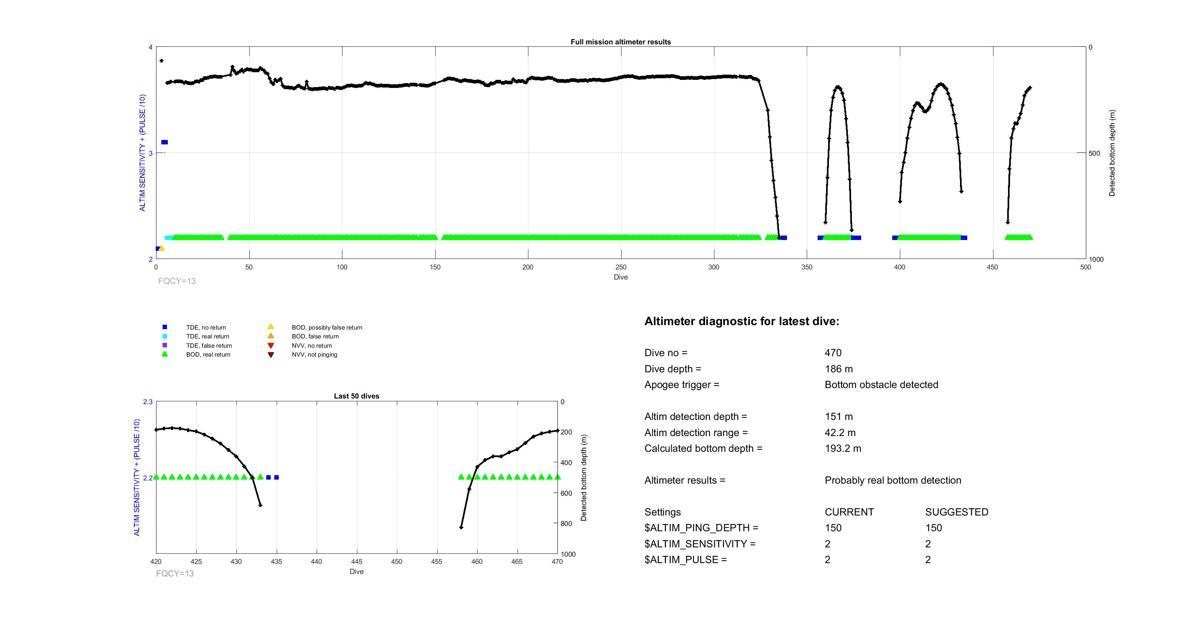Image resolution: width=1200 pixels, height=622 pixels.
Task: Select the dive depth value '186 m'
Action: click(x=839, y=369)
